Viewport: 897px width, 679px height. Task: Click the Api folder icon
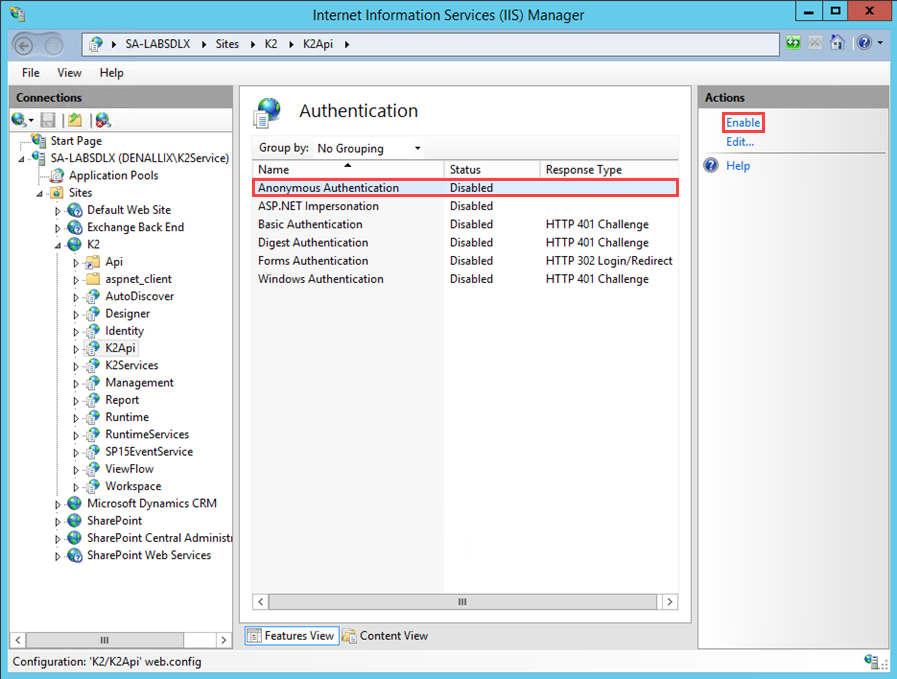(93, 262)
